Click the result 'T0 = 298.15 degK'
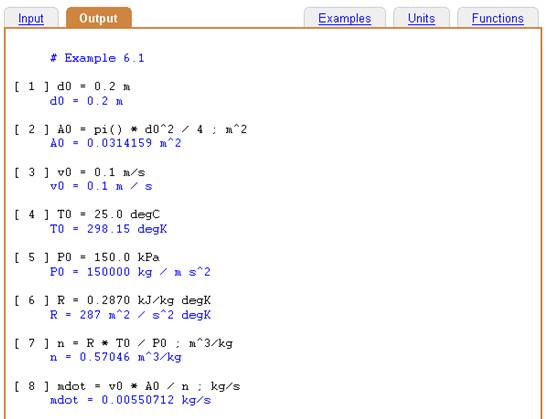Viewport: 548px width, 419px height. click(x=108, y=229)
